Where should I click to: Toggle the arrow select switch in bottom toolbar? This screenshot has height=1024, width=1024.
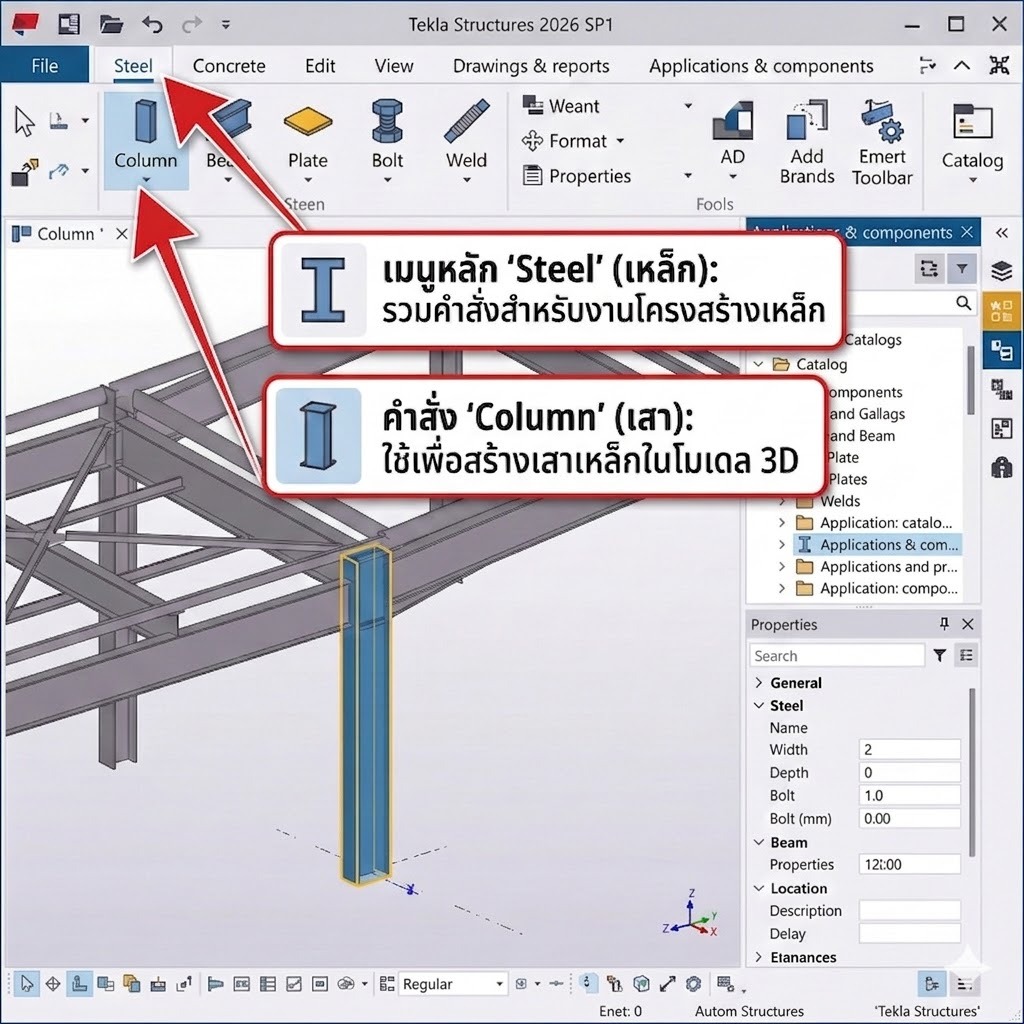click(x=27, y=984)
